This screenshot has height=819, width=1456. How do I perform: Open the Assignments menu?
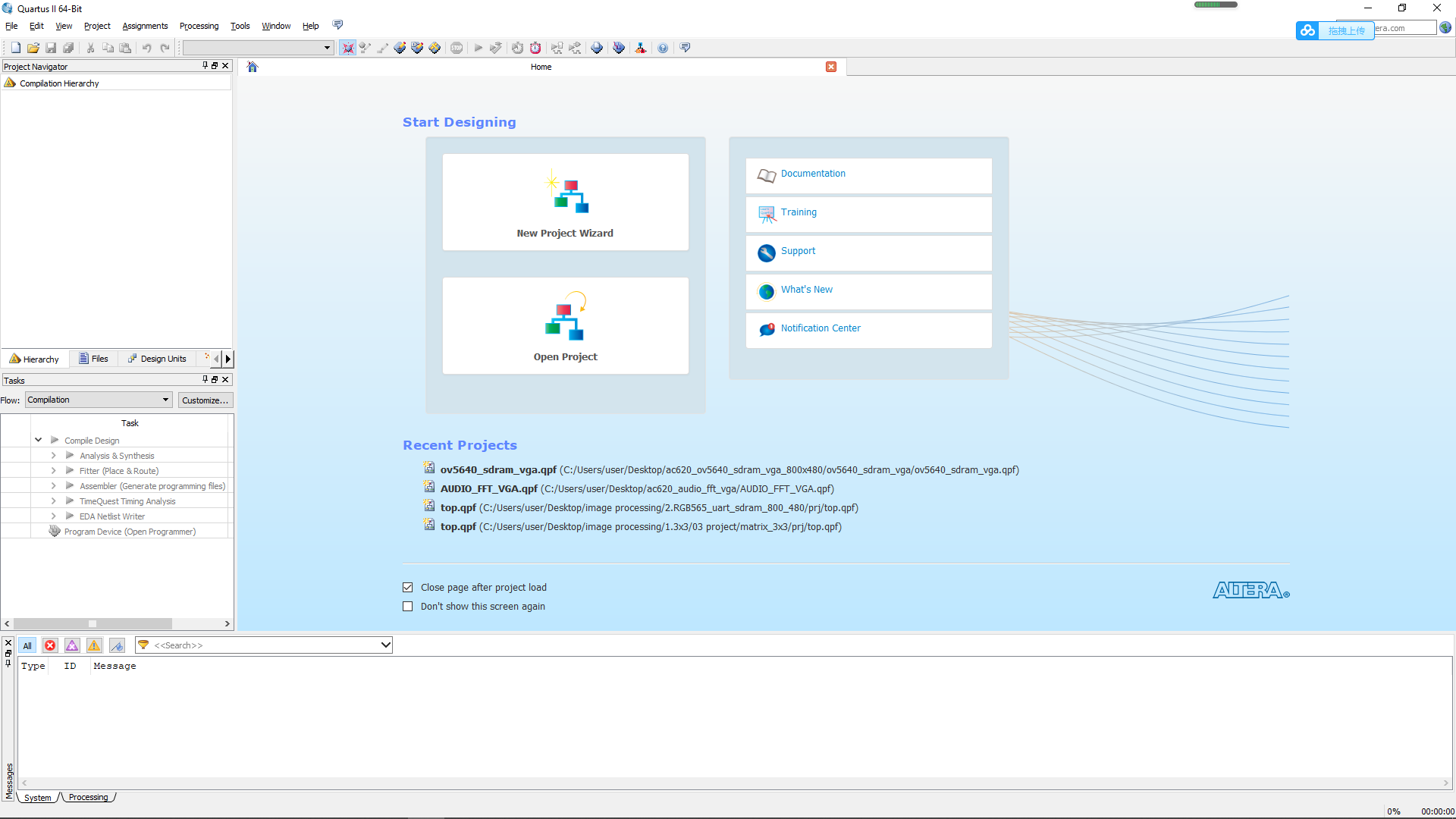point(145,26)
